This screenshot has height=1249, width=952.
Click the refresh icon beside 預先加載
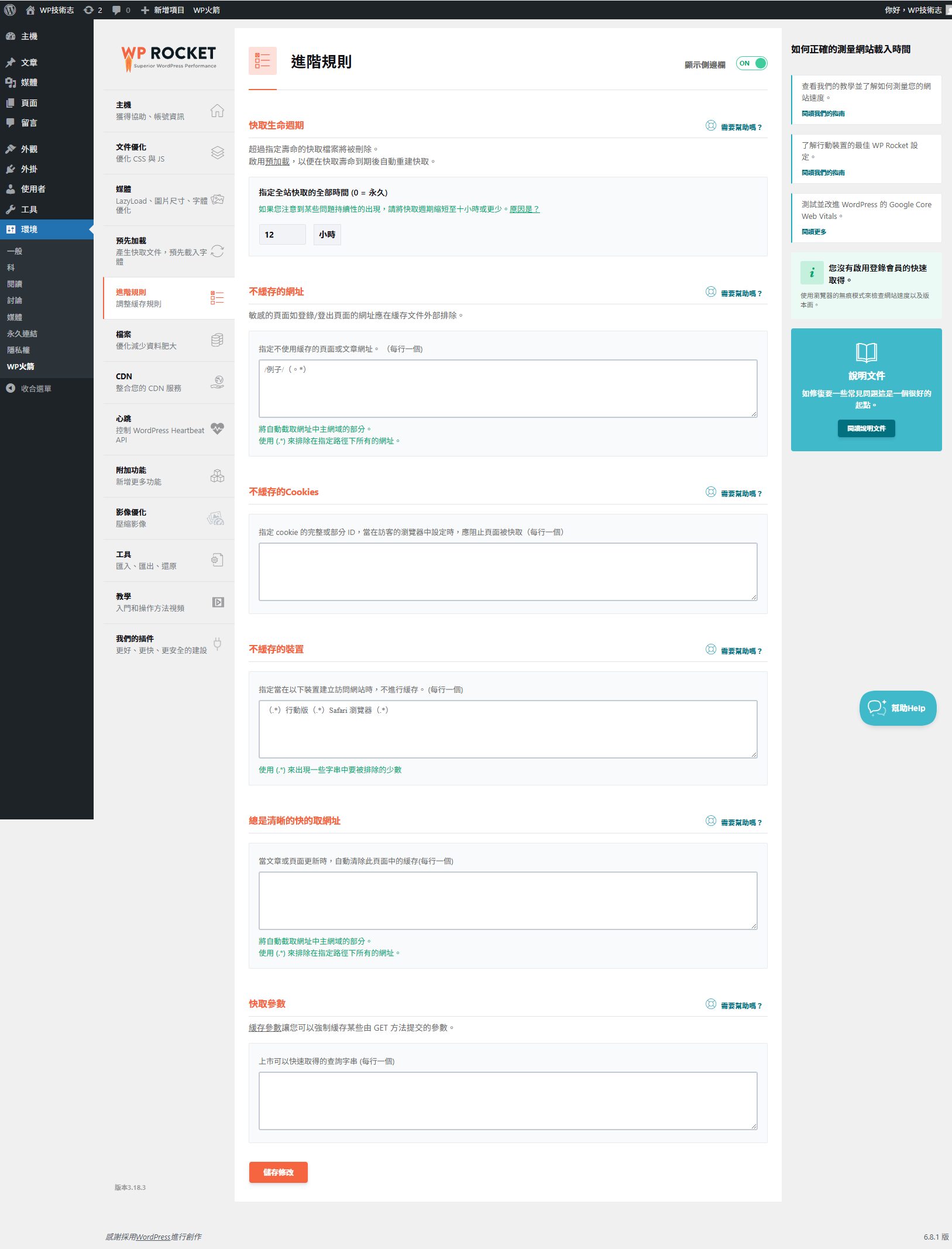pos(217,251)
